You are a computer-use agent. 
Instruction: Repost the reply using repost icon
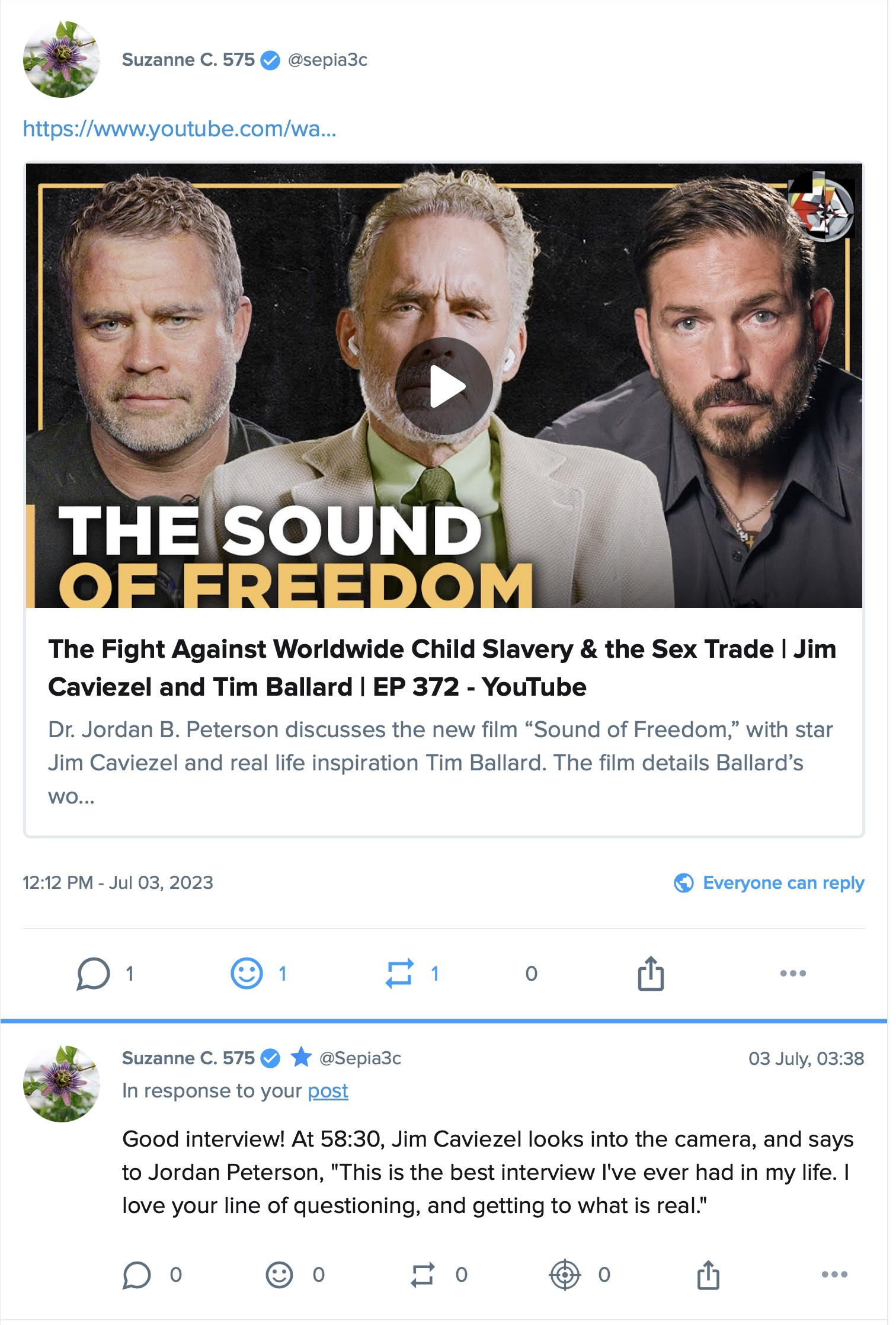(423, 1275)
